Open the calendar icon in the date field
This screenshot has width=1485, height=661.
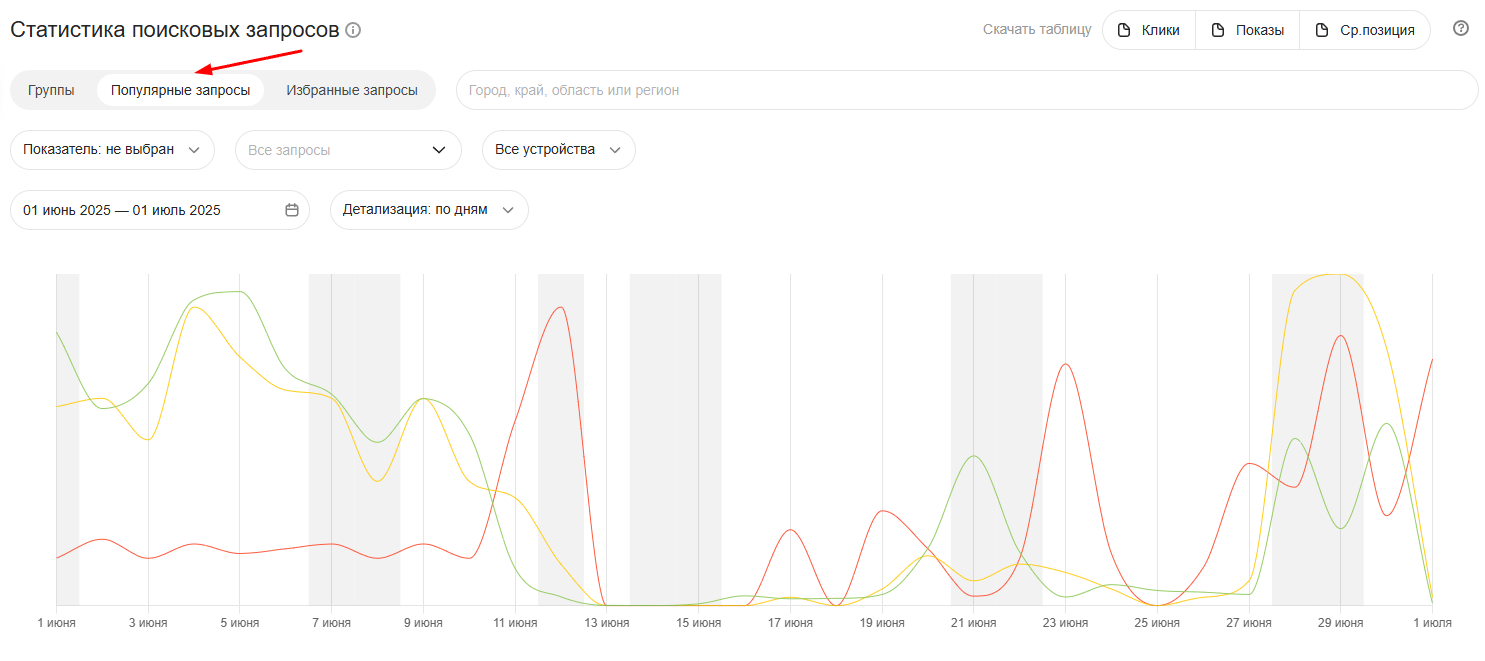click(x=292, y=210)
